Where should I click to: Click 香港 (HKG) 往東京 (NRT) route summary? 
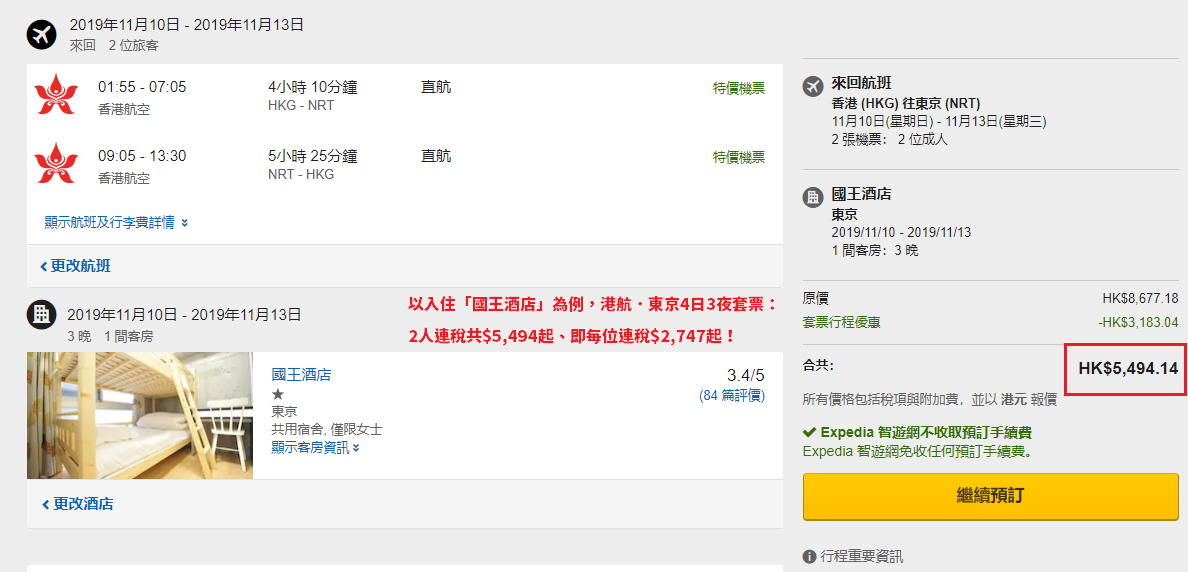pyautogui.click(x=906, y=103)
